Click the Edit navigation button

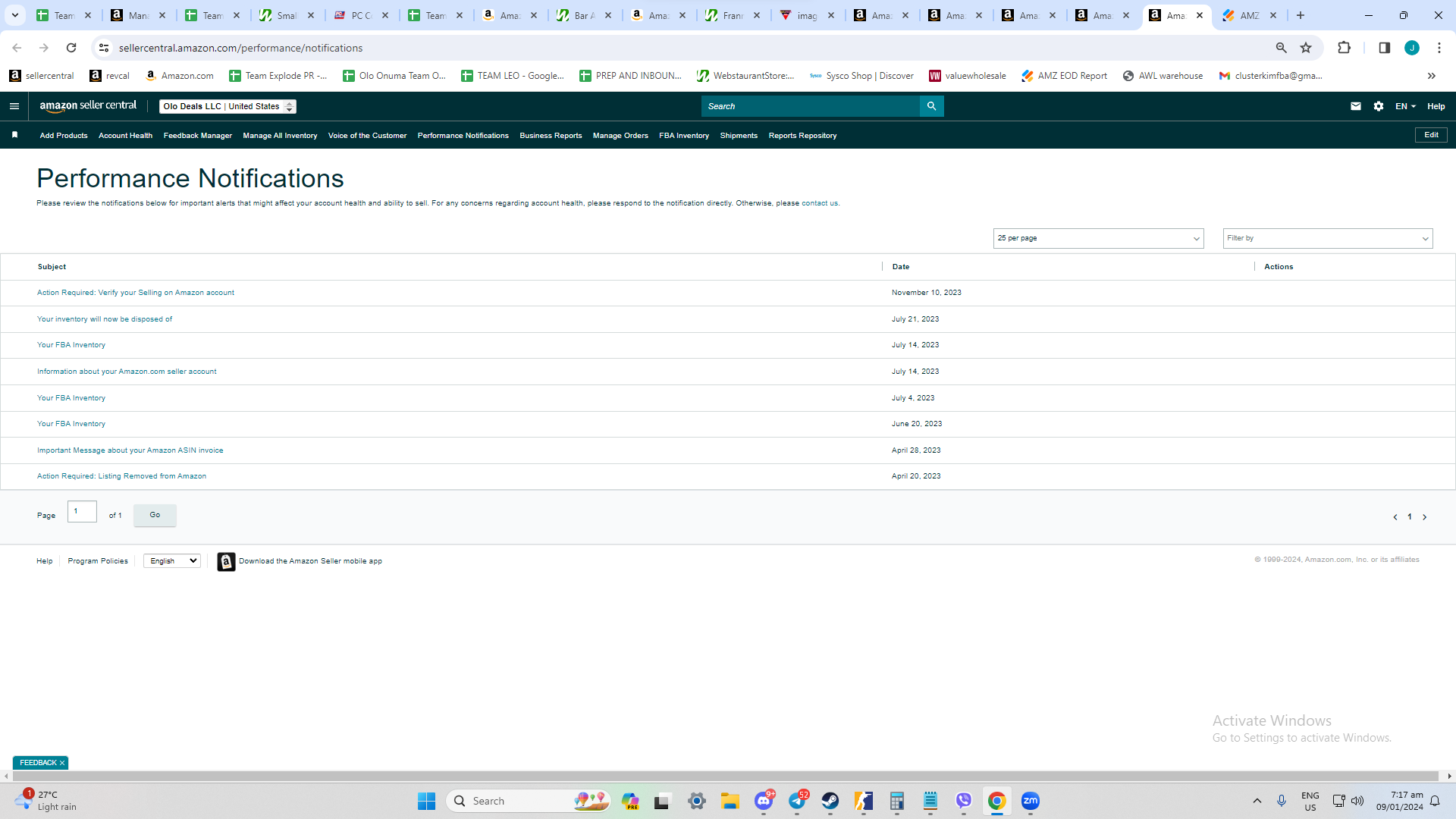pos(1431,135)
